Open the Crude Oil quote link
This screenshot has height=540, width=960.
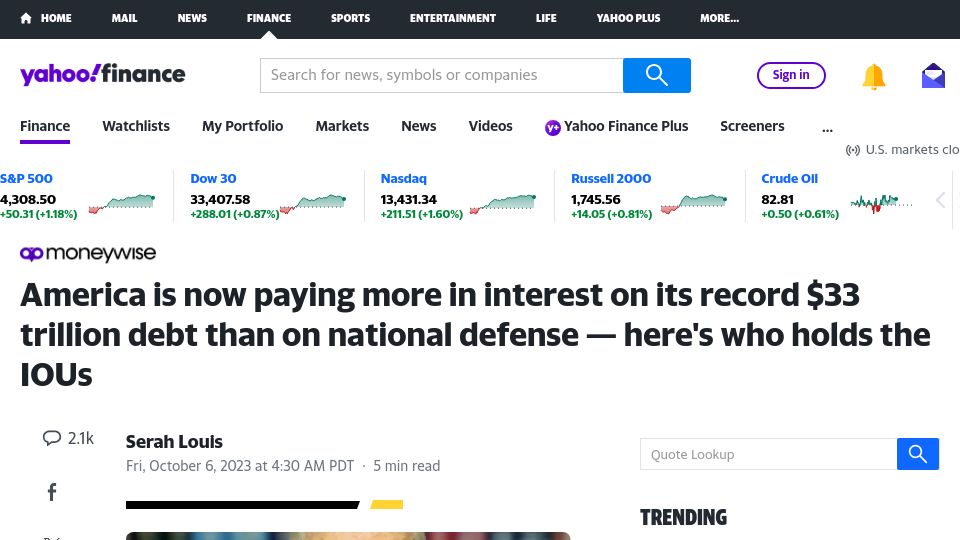[789, 179]
